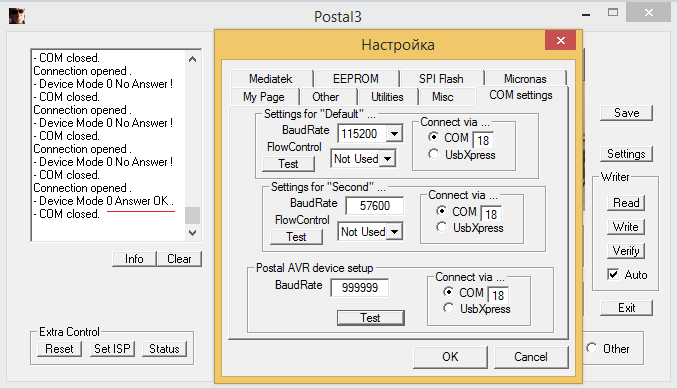
Task: Select the COM settings tab
Action: [521, 95]
